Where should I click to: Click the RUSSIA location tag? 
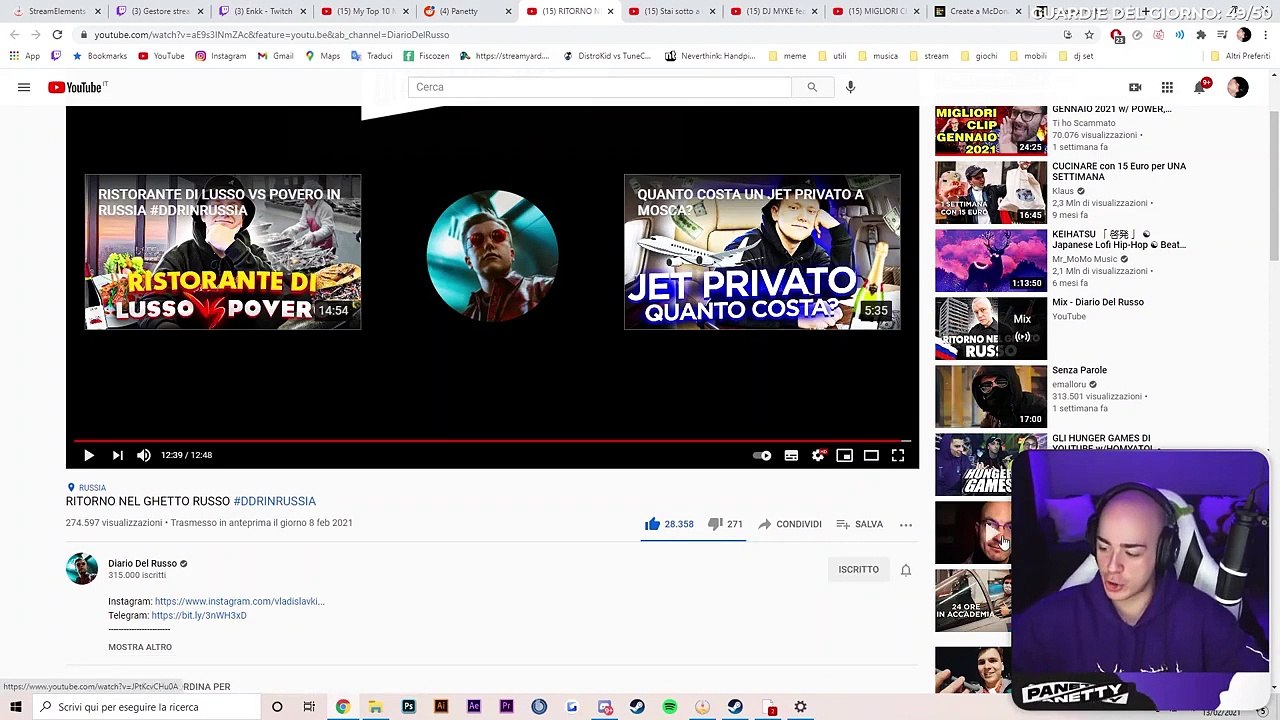click(x=86, y=488)
